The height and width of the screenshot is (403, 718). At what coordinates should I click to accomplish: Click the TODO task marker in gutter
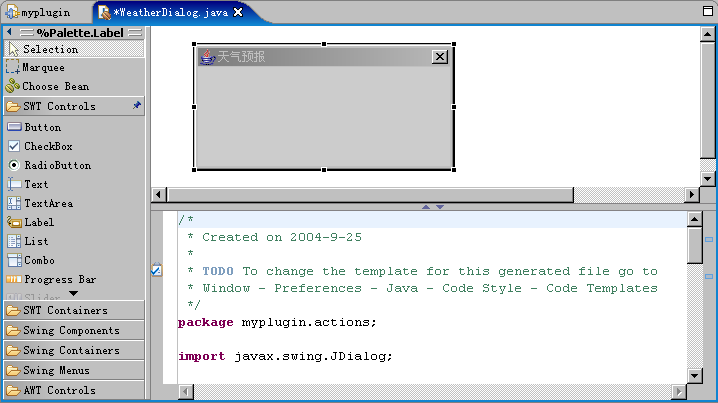tap(157, 270)
